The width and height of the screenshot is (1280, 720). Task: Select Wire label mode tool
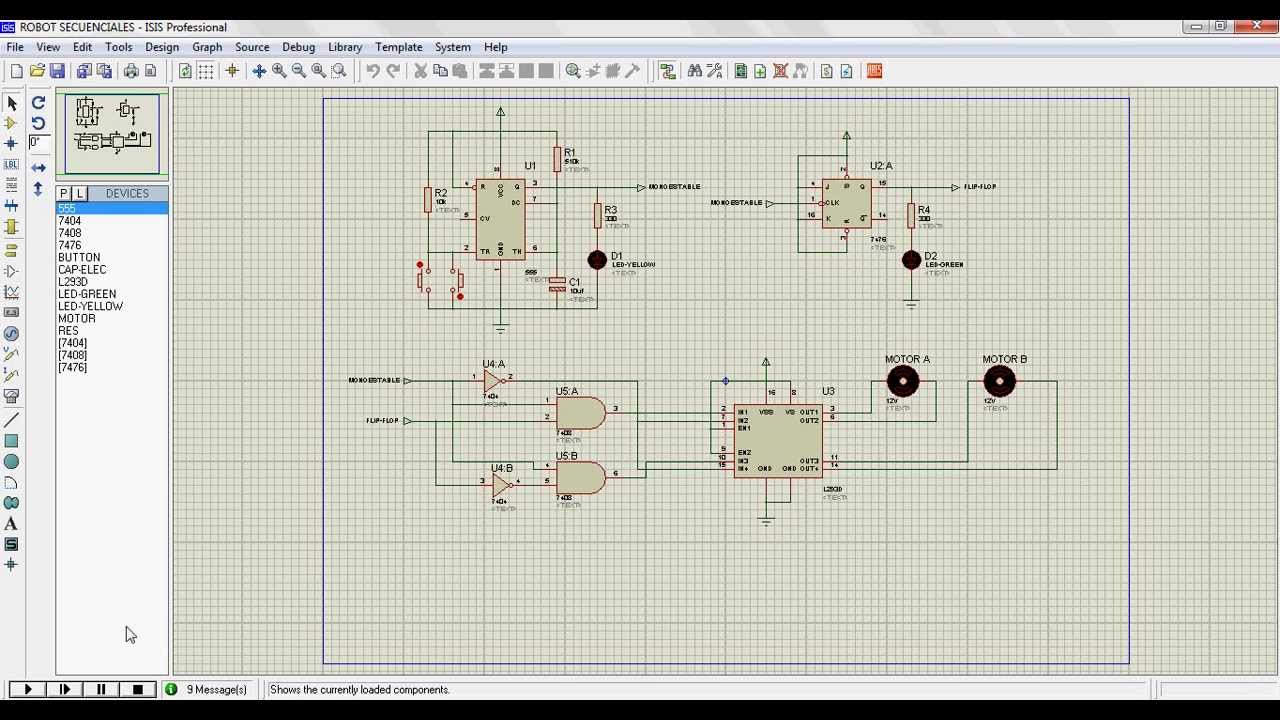[12, 164]
